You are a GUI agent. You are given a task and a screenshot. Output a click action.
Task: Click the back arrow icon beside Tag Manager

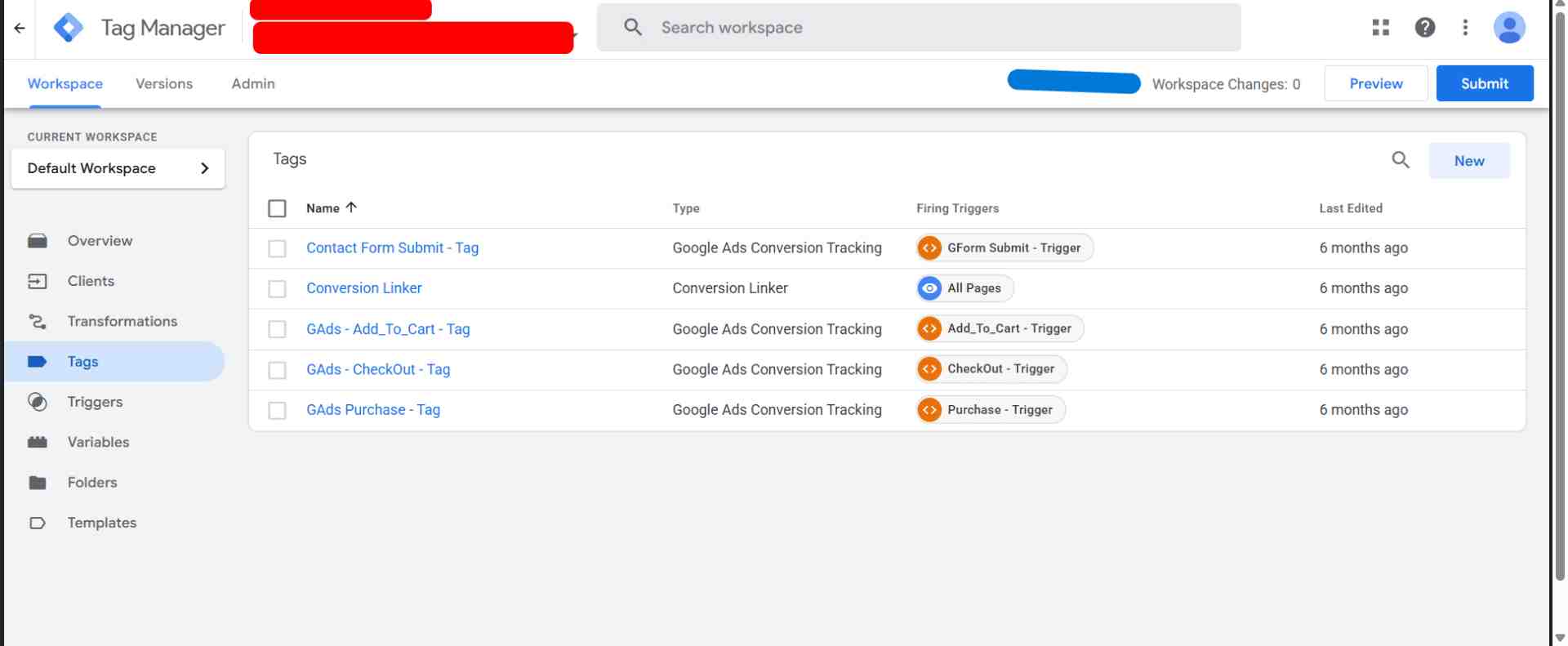point(20,28)
